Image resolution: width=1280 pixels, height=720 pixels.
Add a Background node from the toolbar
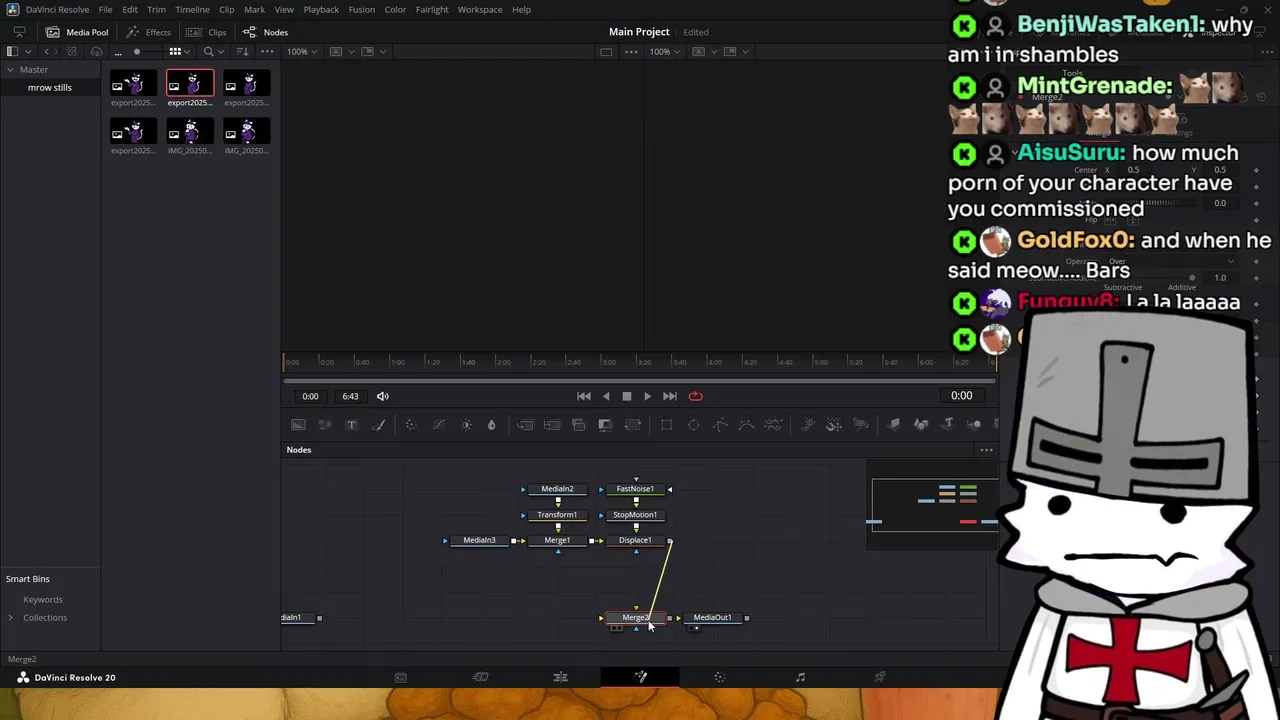298,425
